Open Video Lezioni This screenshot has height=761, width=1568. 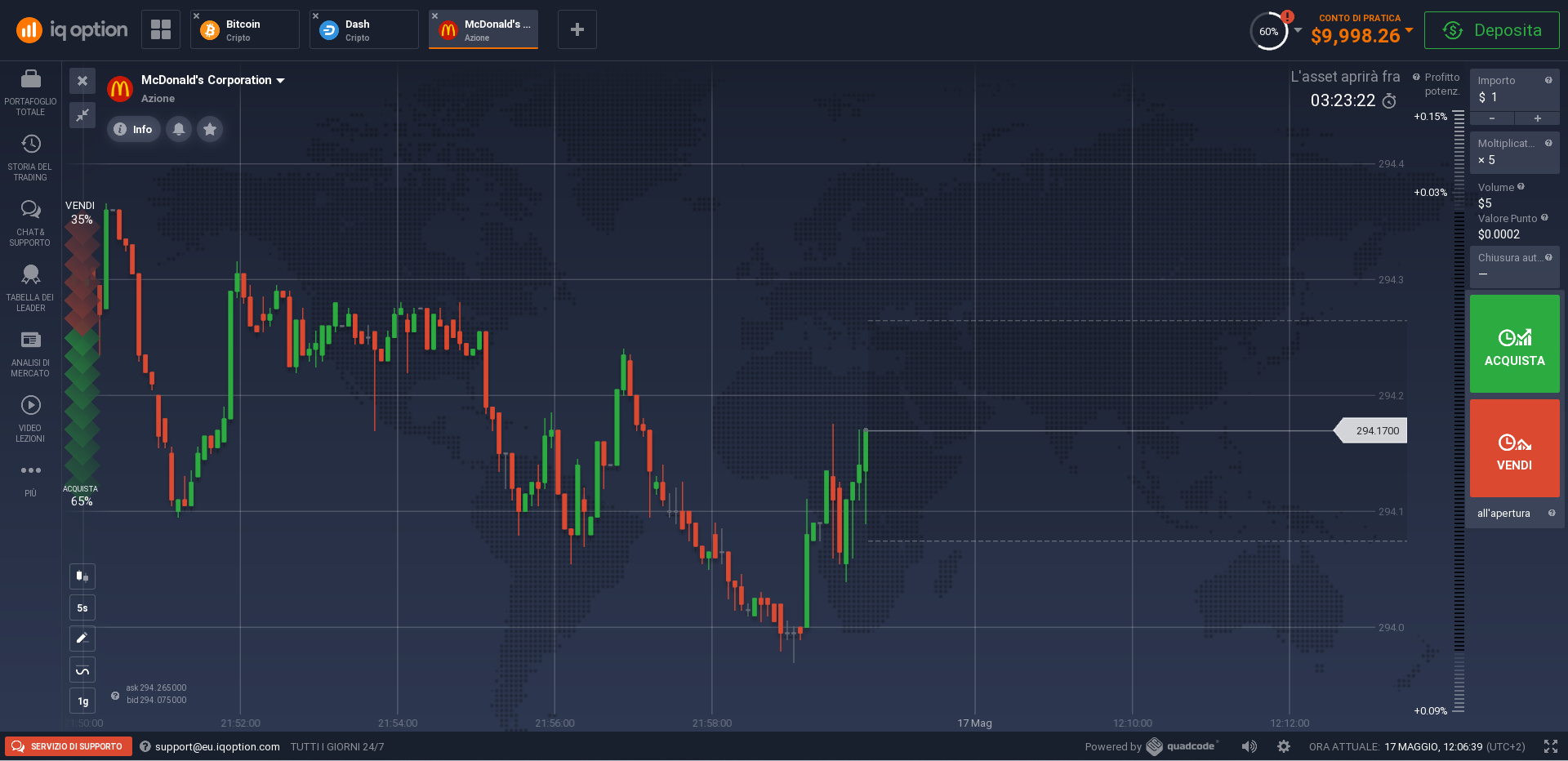(x=30, y=419)
